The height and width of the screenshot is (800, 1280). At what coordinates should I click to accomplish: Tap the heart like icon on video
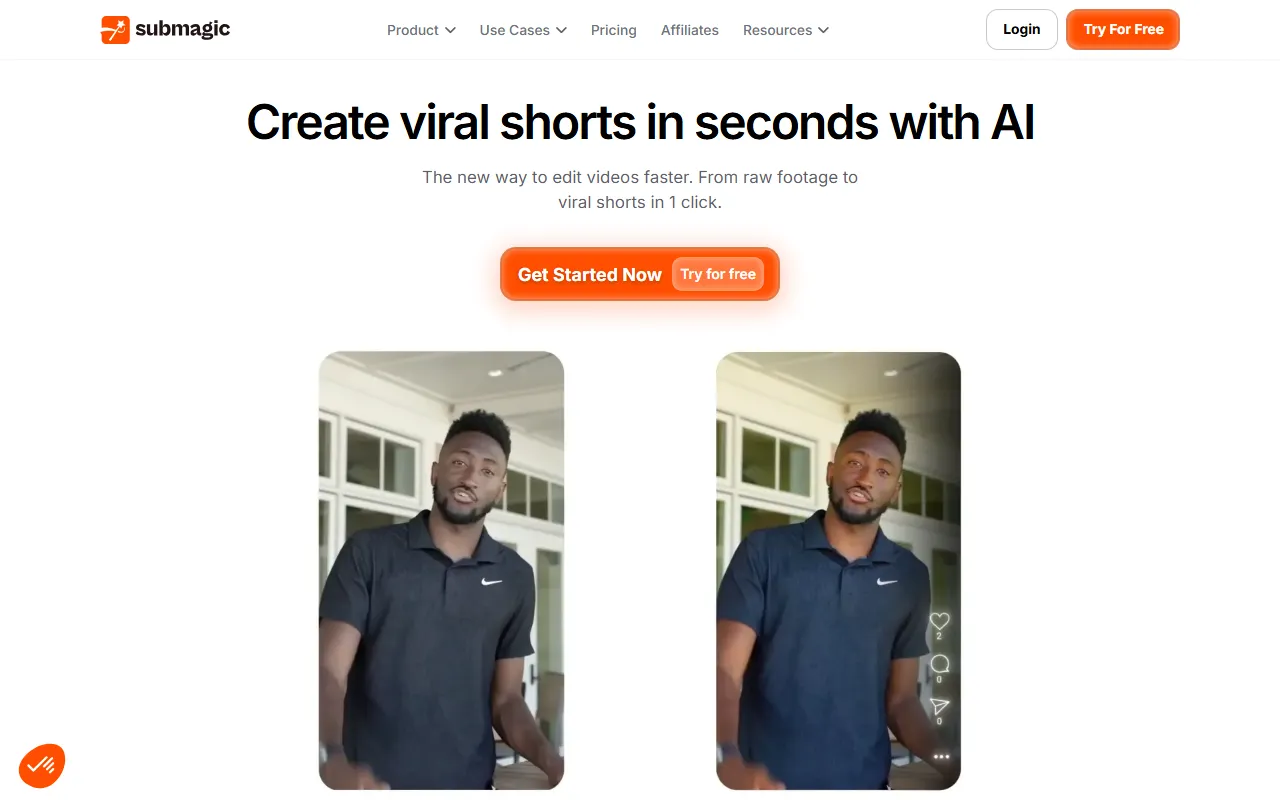point(939,620)
